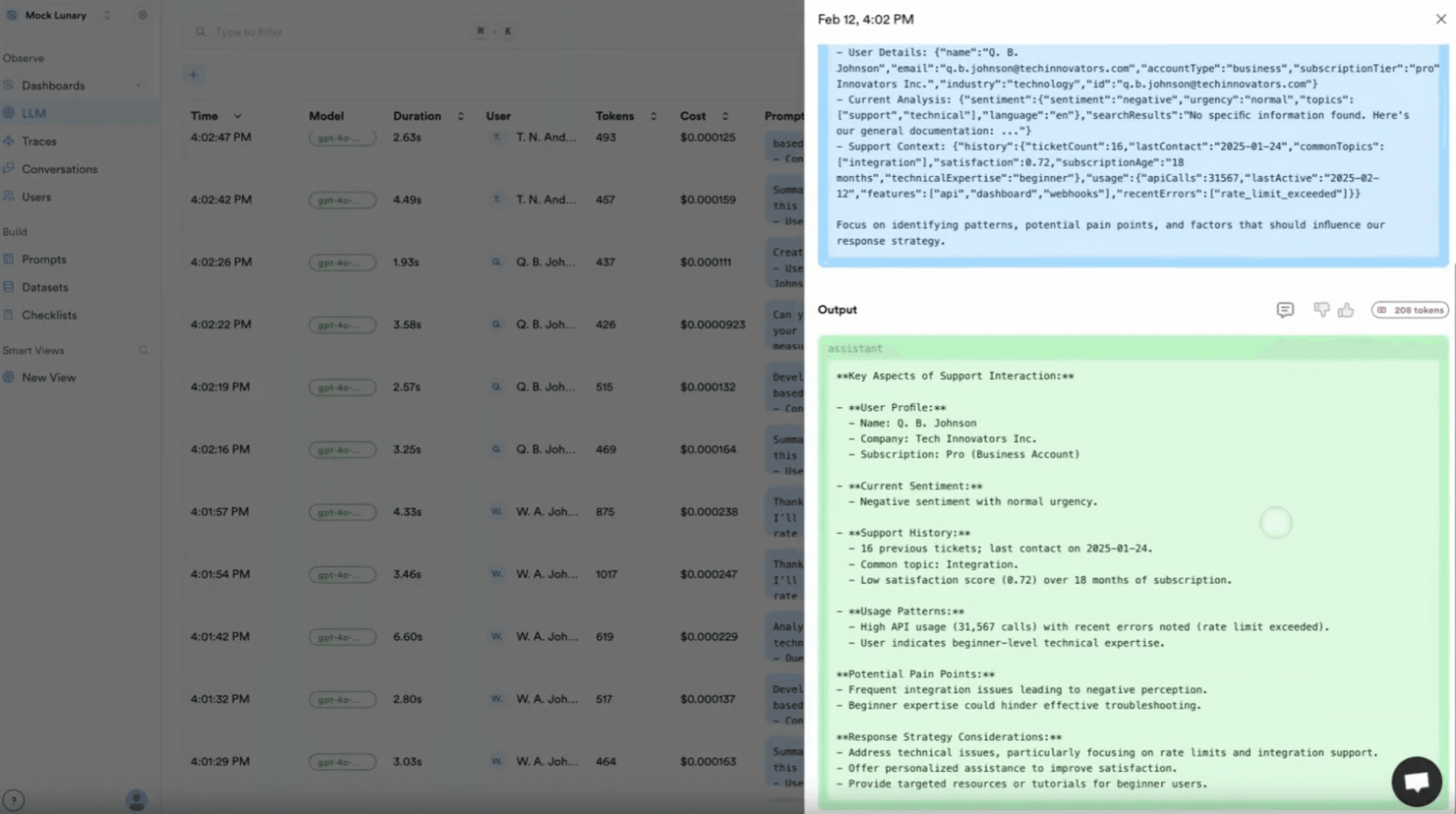Click the Prompts sidebar icon

9,259
